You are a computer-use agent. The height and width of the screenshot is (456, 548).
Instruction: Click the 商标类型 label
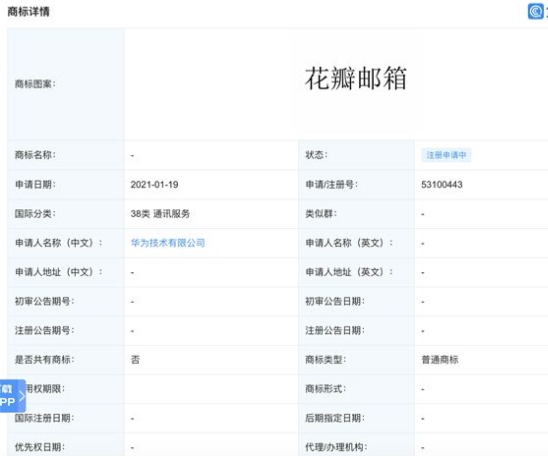pos(326,360)
